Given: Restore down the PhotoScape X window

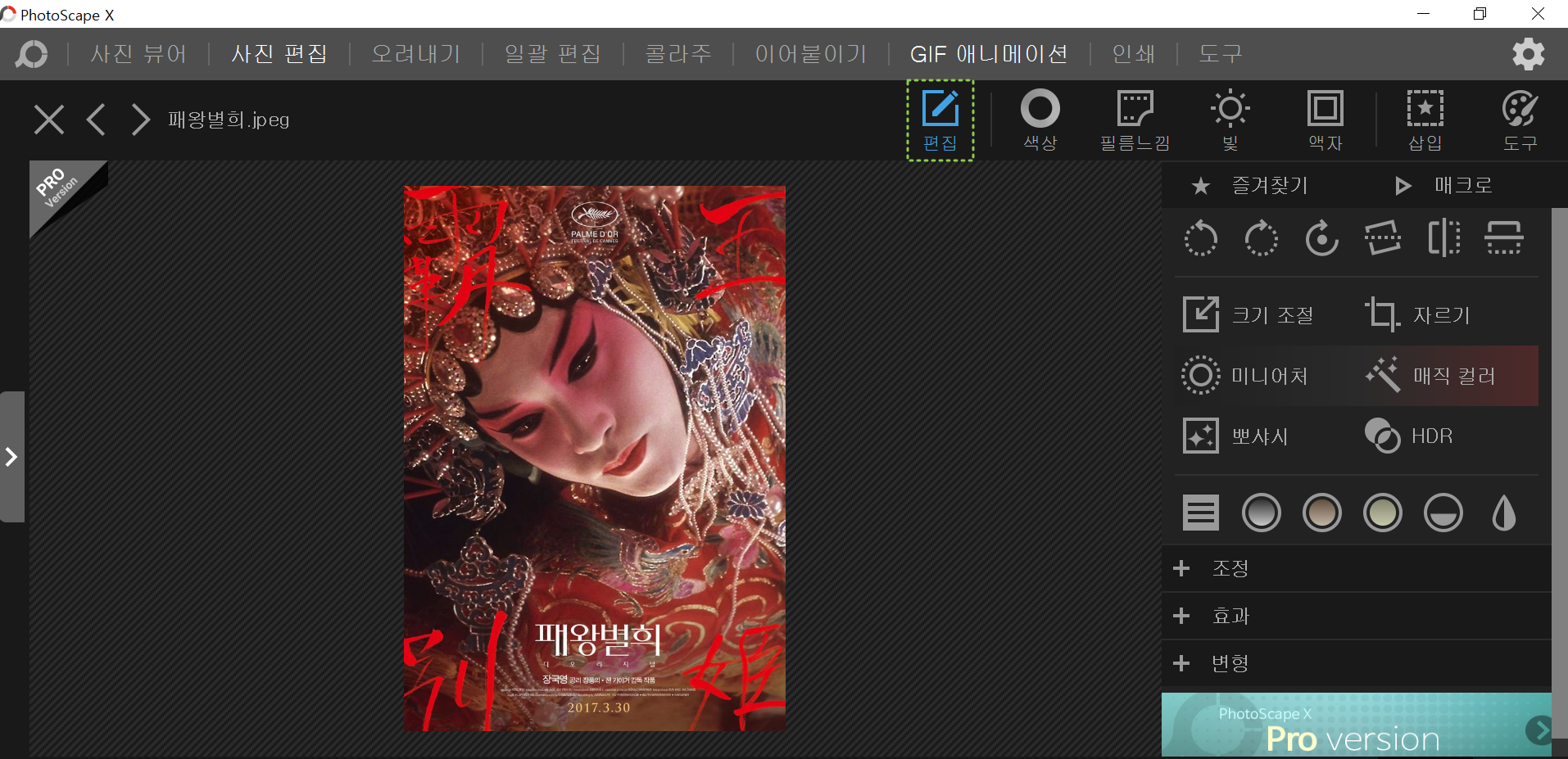Looking at the screenshot, I should [1480, 14].
